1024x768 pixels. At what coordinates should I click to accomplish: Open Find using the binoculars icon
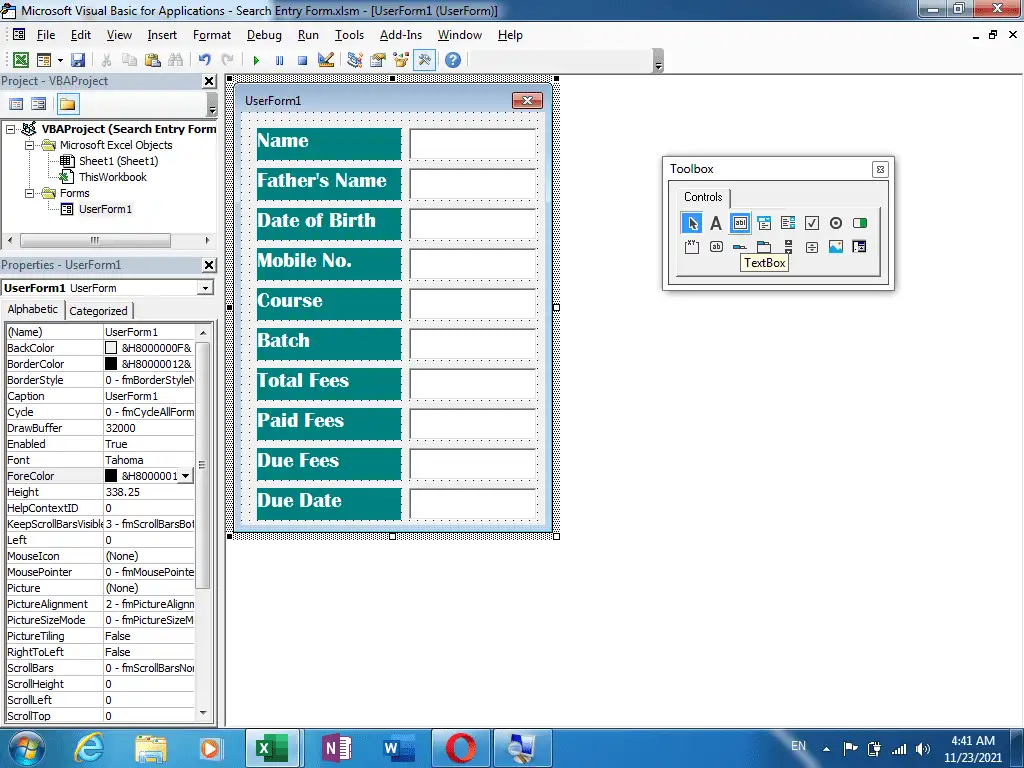tap(175, 60)
